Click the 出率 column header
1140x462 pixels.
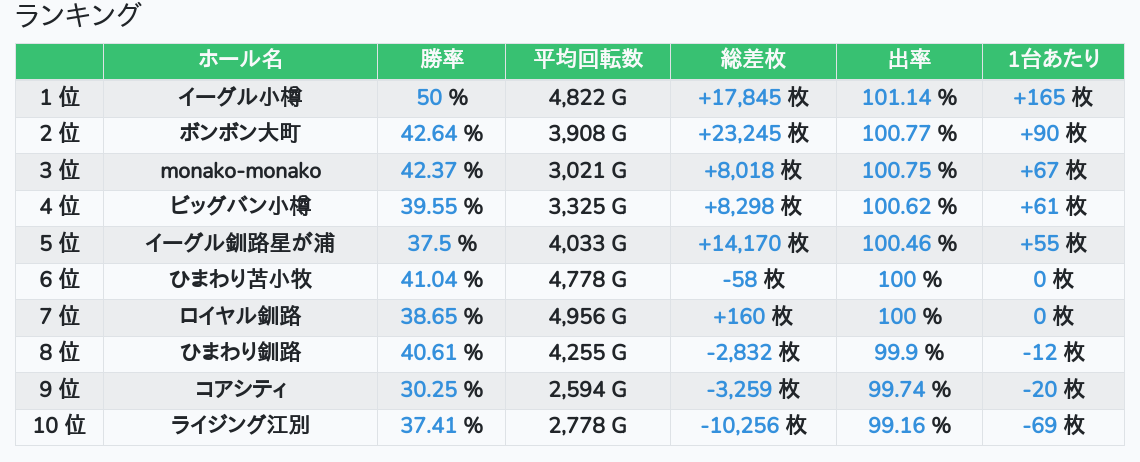pos(909,60)
